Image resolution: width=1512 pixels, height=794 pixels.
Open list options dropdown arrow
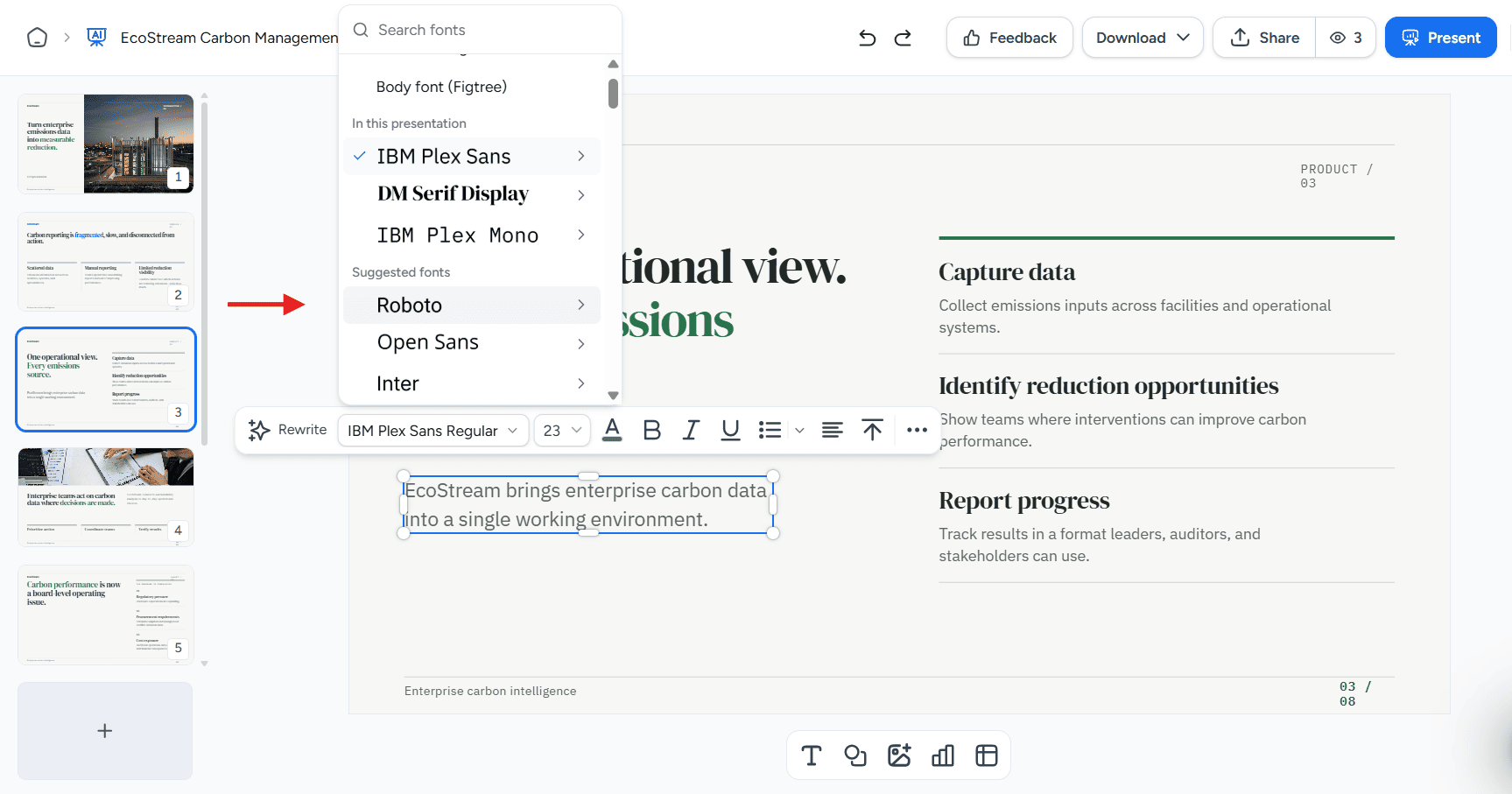[x=799, y=431]
